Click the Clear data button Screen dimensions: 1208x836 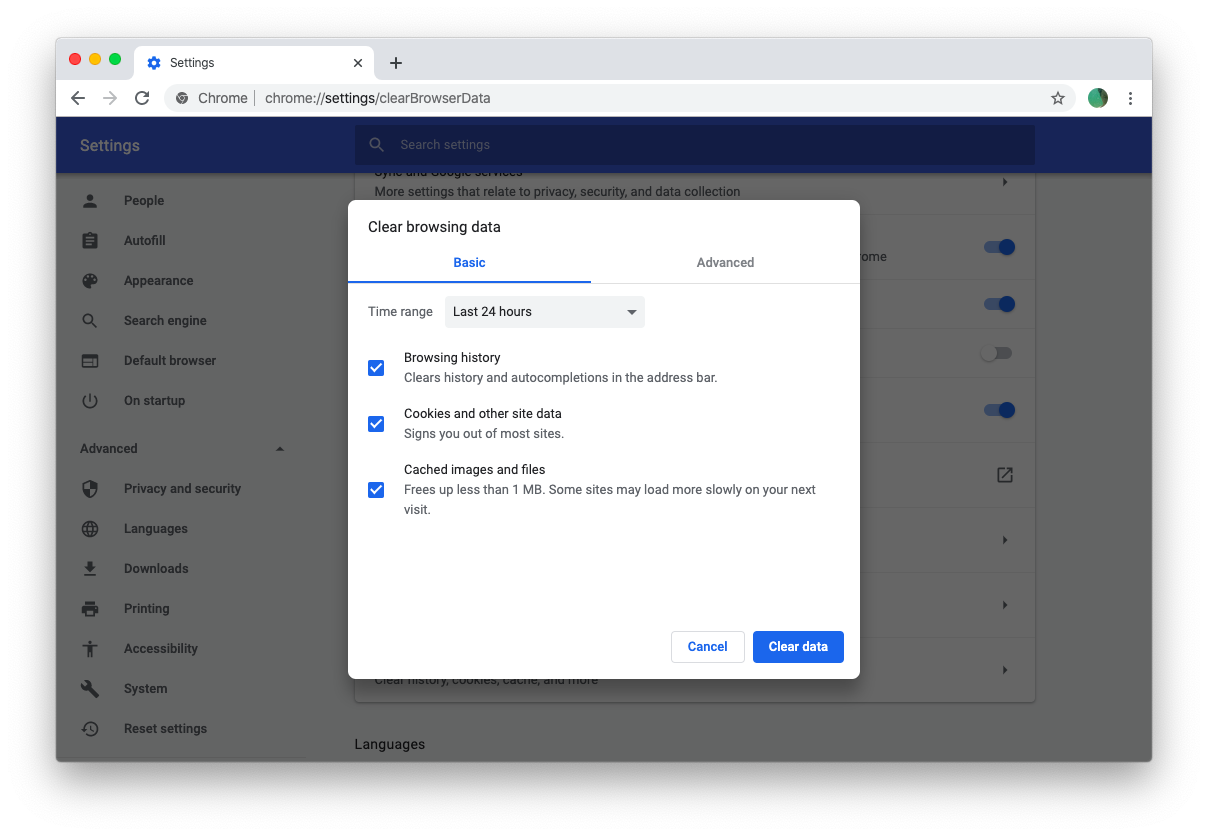click(x=798, y=646)
